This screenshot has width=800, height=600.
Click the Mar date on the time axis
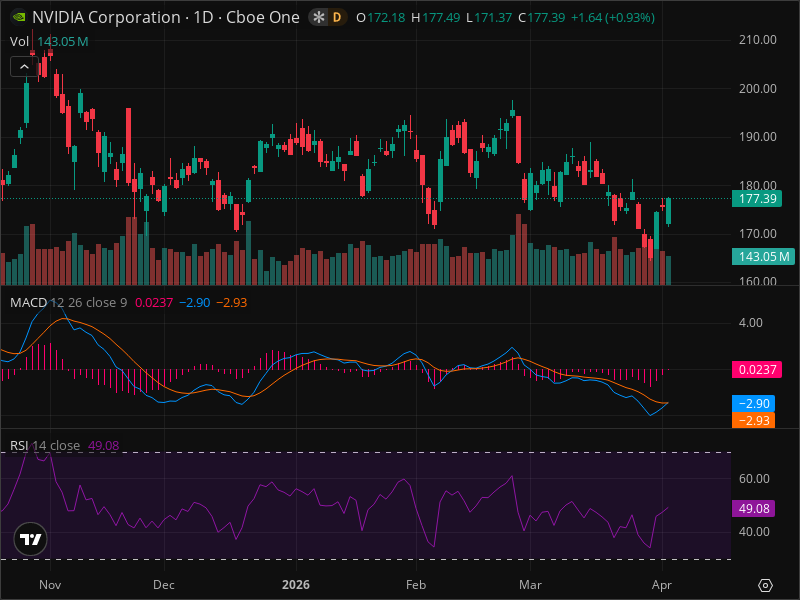click(530, 585)
